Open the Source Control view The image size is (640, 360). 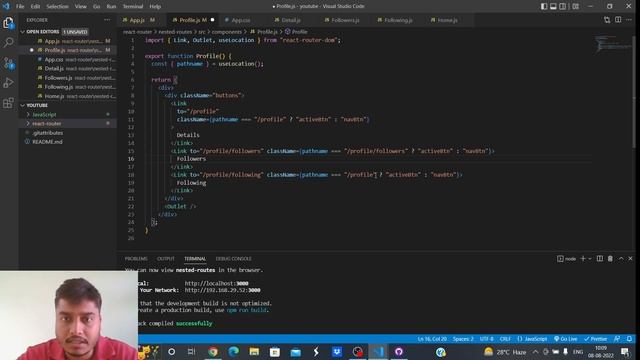pos(8,62)
